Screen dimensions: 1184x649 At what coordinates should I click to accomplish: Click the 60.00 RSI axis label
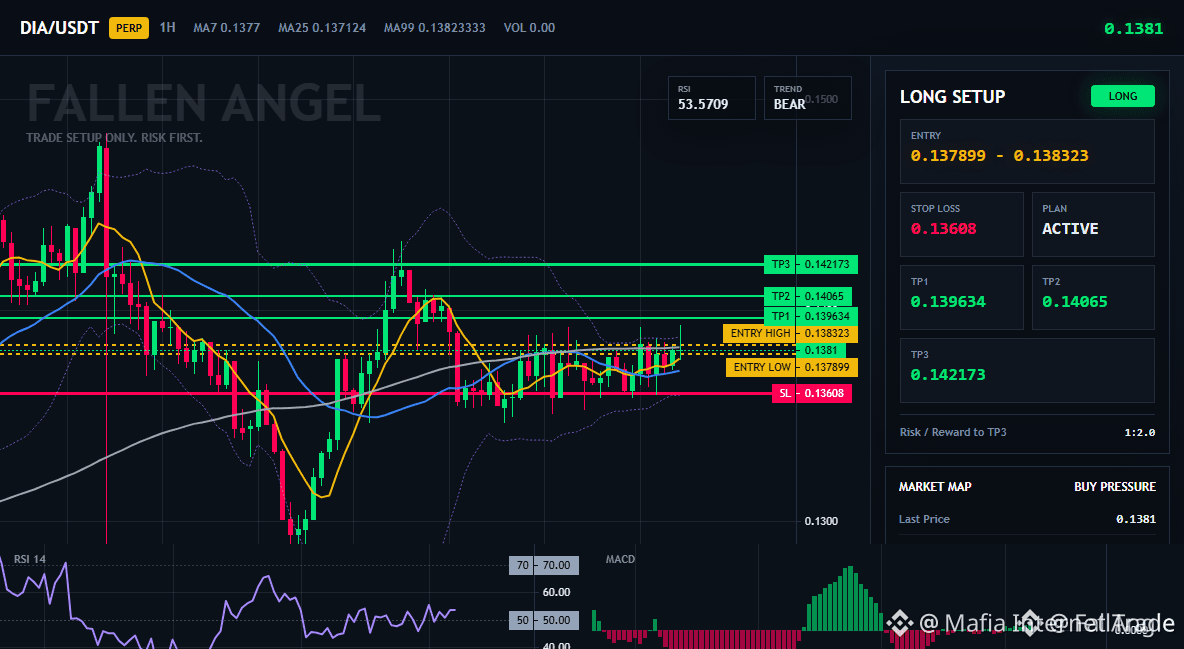point(557,592)
